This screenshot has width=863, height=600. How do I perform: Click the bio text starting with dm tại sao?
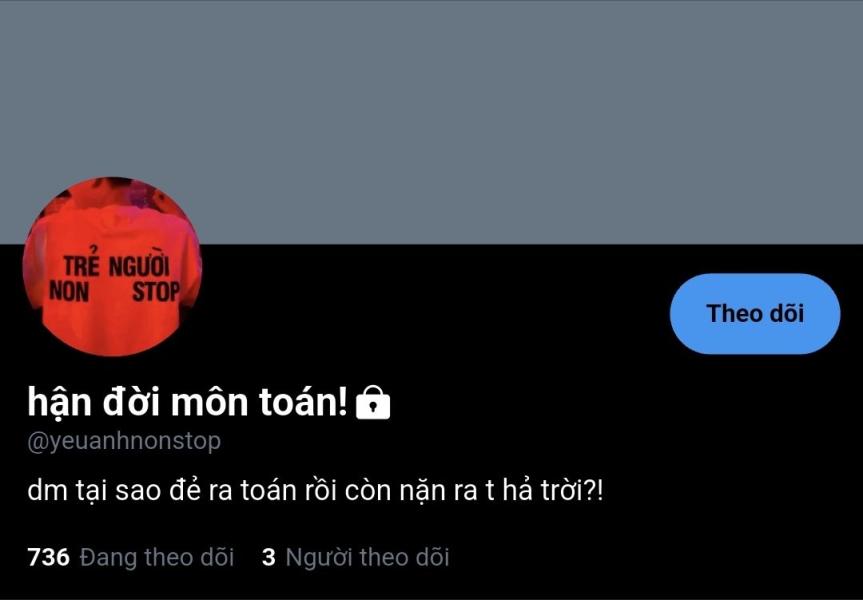coord(315,490)
